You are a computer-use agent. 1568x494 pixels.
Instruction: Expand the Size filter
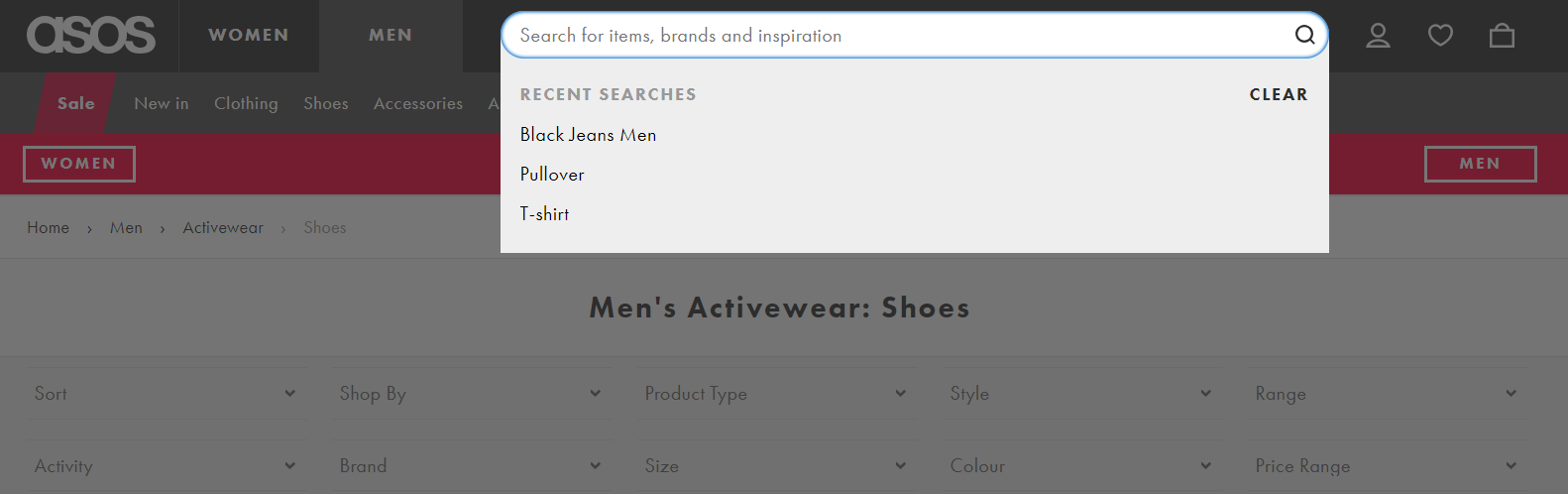(776, 466)
